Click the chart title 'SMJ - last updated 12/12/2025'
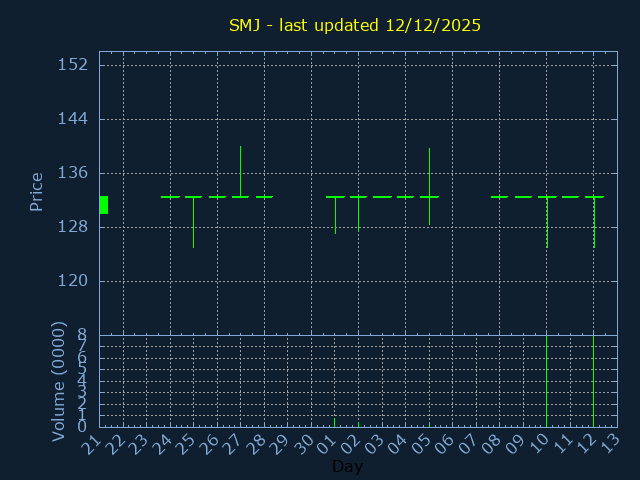The image size is (640, 480). click(x=355, y=25)
